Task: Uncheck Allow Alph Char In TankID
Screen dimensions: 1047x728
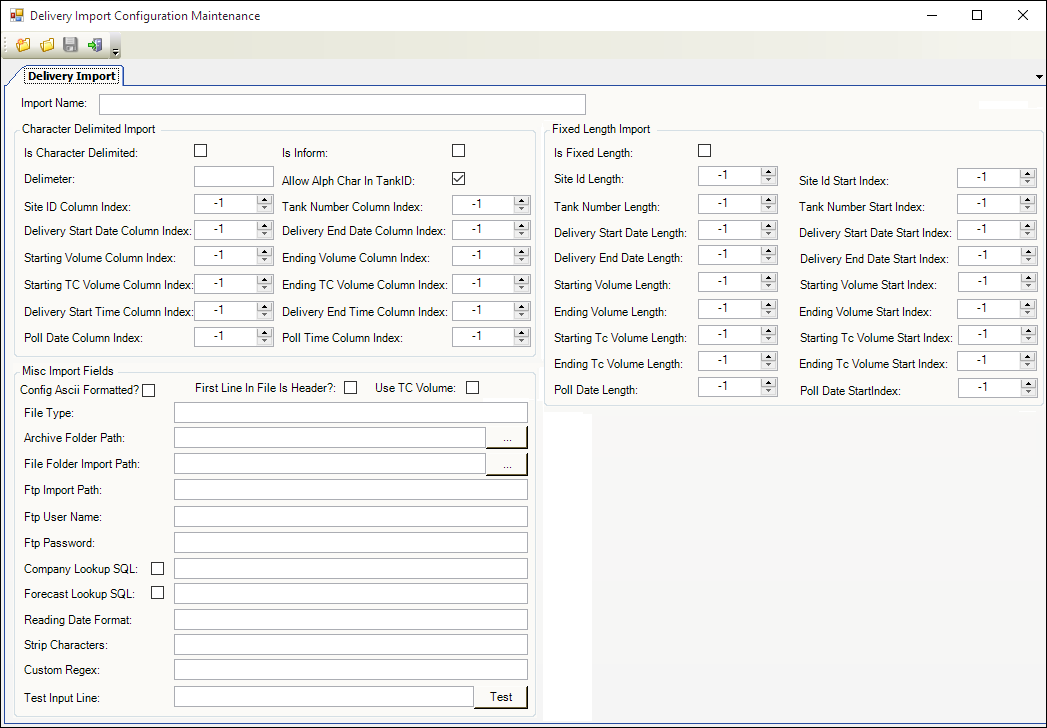Action: pyautogui.click(x=458, y=179)
